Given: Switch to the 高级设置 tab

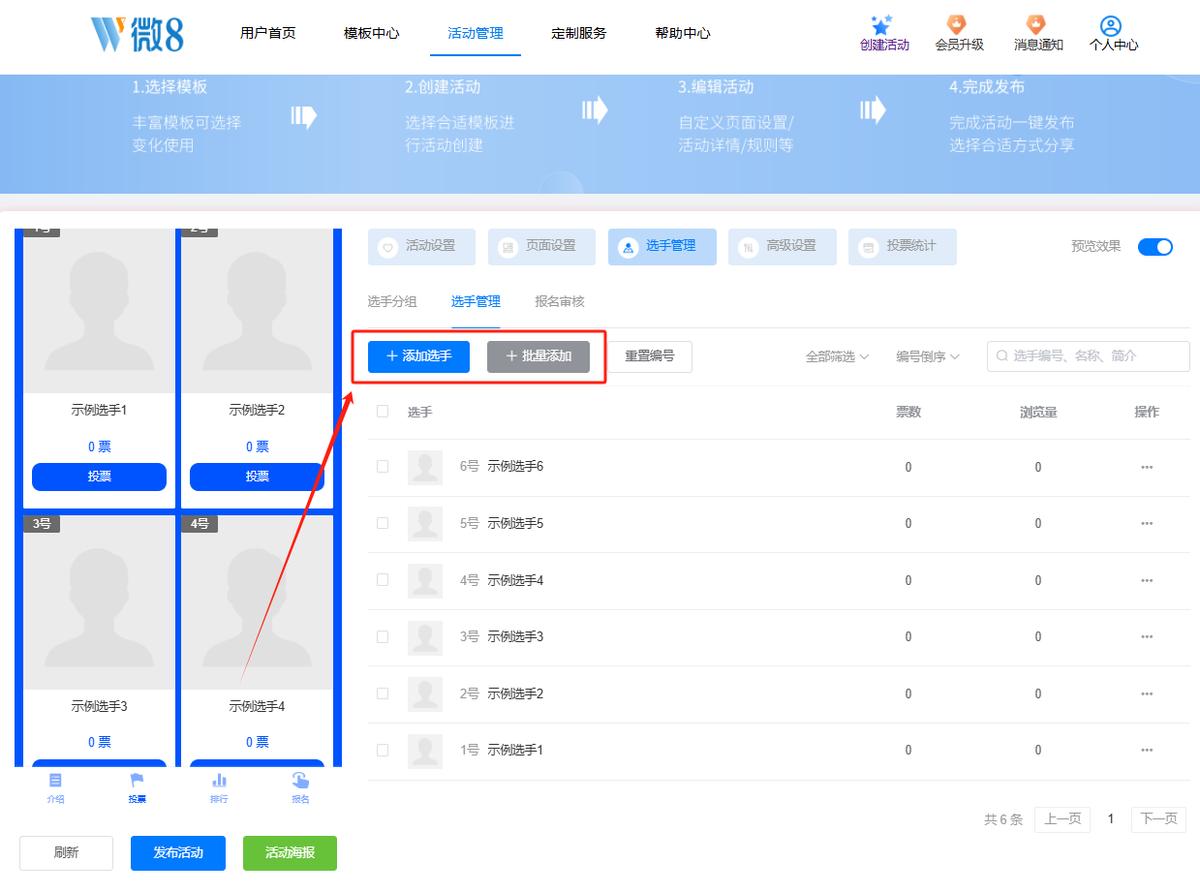Looking at the screenshot, I should coord(782,246).
